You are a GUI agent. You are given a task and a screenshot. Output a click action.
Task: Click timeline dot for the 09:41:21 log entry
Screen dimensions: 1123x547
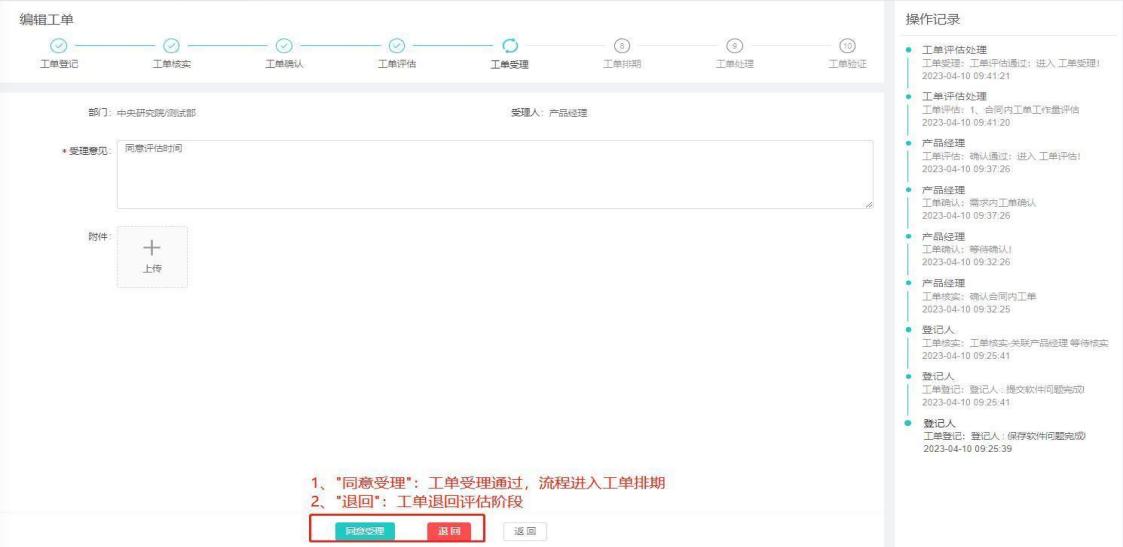(908, 50)
